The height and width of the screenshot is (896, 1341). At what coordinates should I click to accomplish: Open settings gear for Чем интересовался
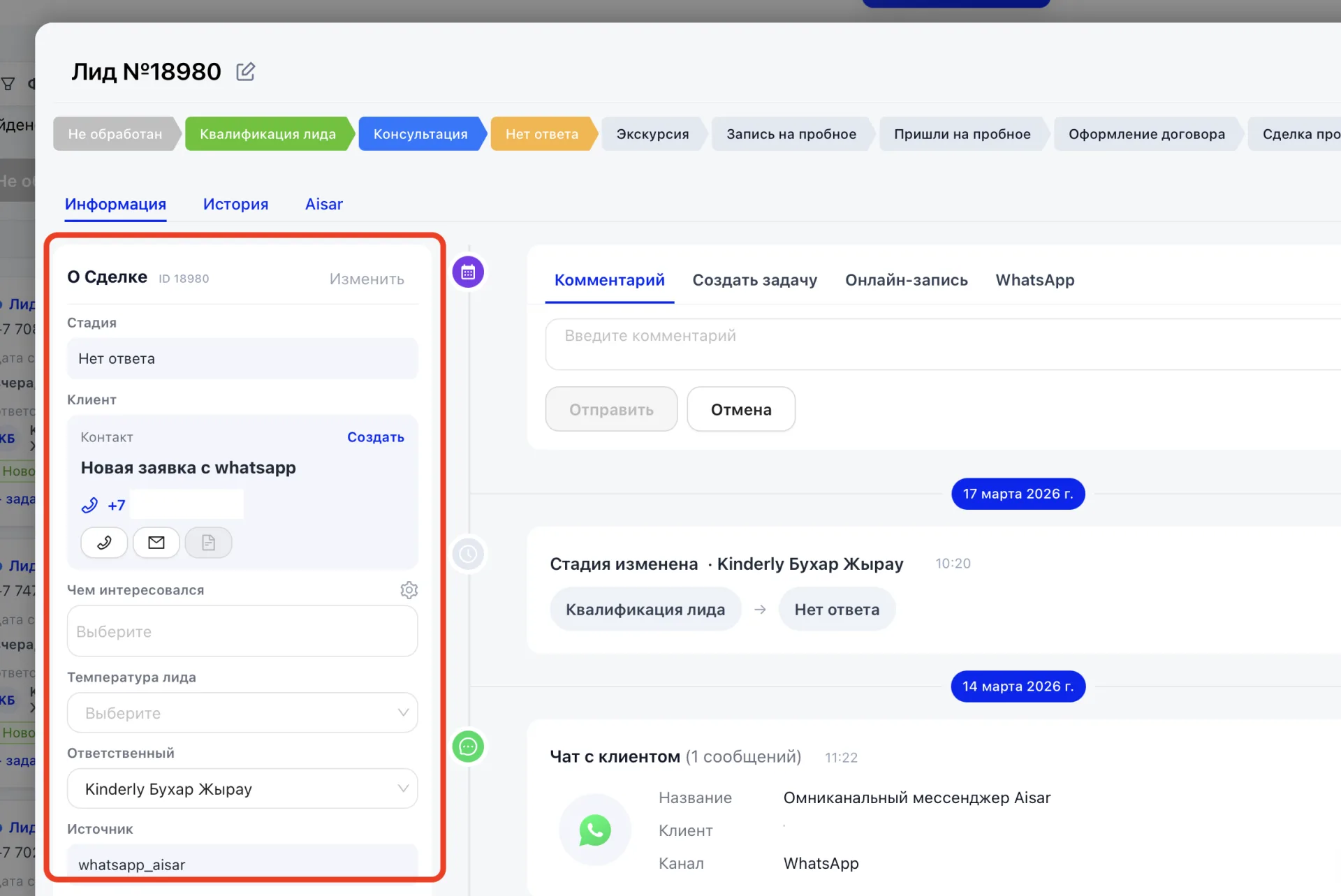click(409, 590)
